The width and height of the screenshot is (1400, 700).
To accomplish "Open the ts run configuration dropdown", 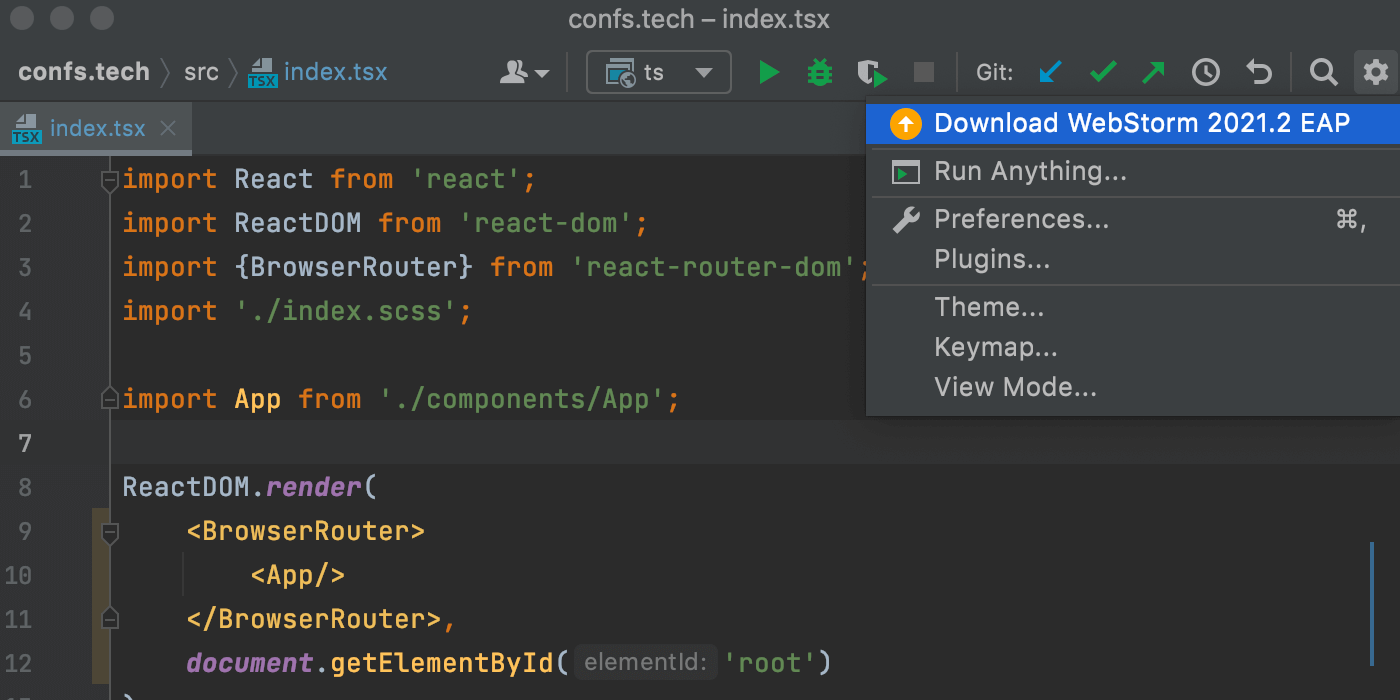I will (x=658, y=71).
